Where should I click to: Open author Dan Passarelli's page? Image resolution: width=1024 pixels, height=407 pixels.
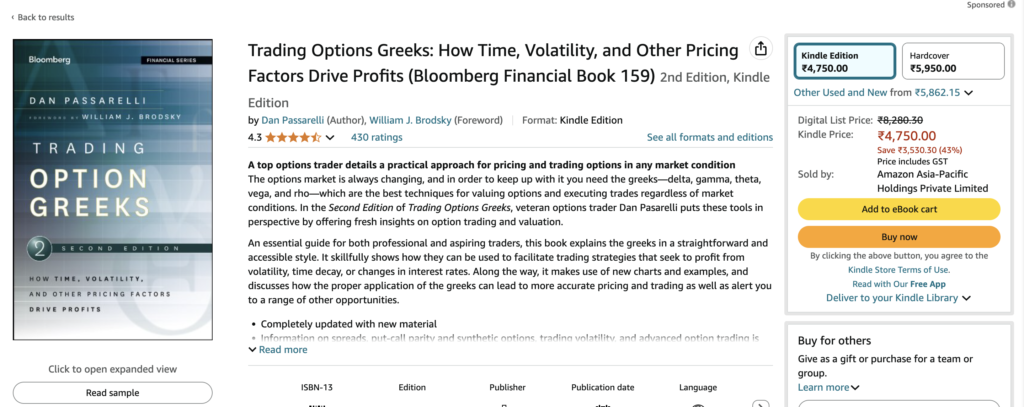coord(293,120)
